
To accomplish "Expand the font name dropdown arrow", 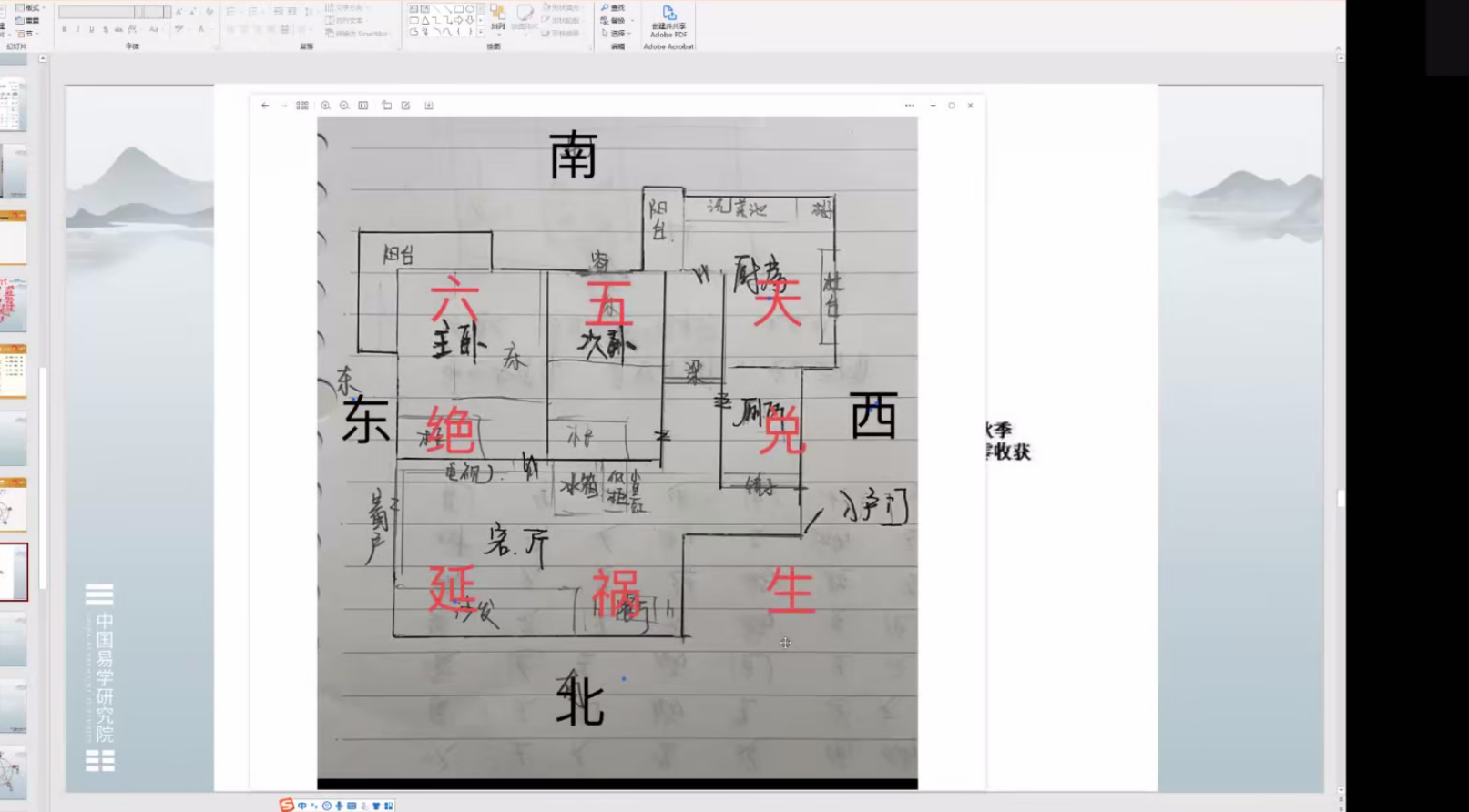I will click(138, 12).
